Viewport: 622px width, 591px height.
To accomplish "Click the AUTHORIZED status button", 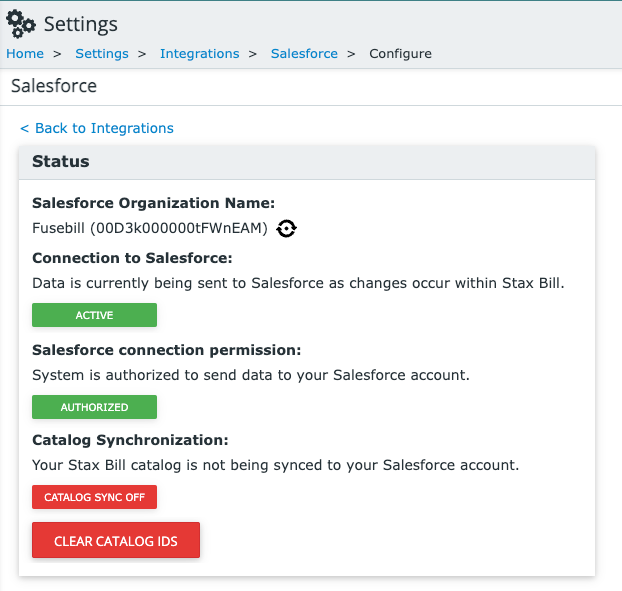I will 94,407.
